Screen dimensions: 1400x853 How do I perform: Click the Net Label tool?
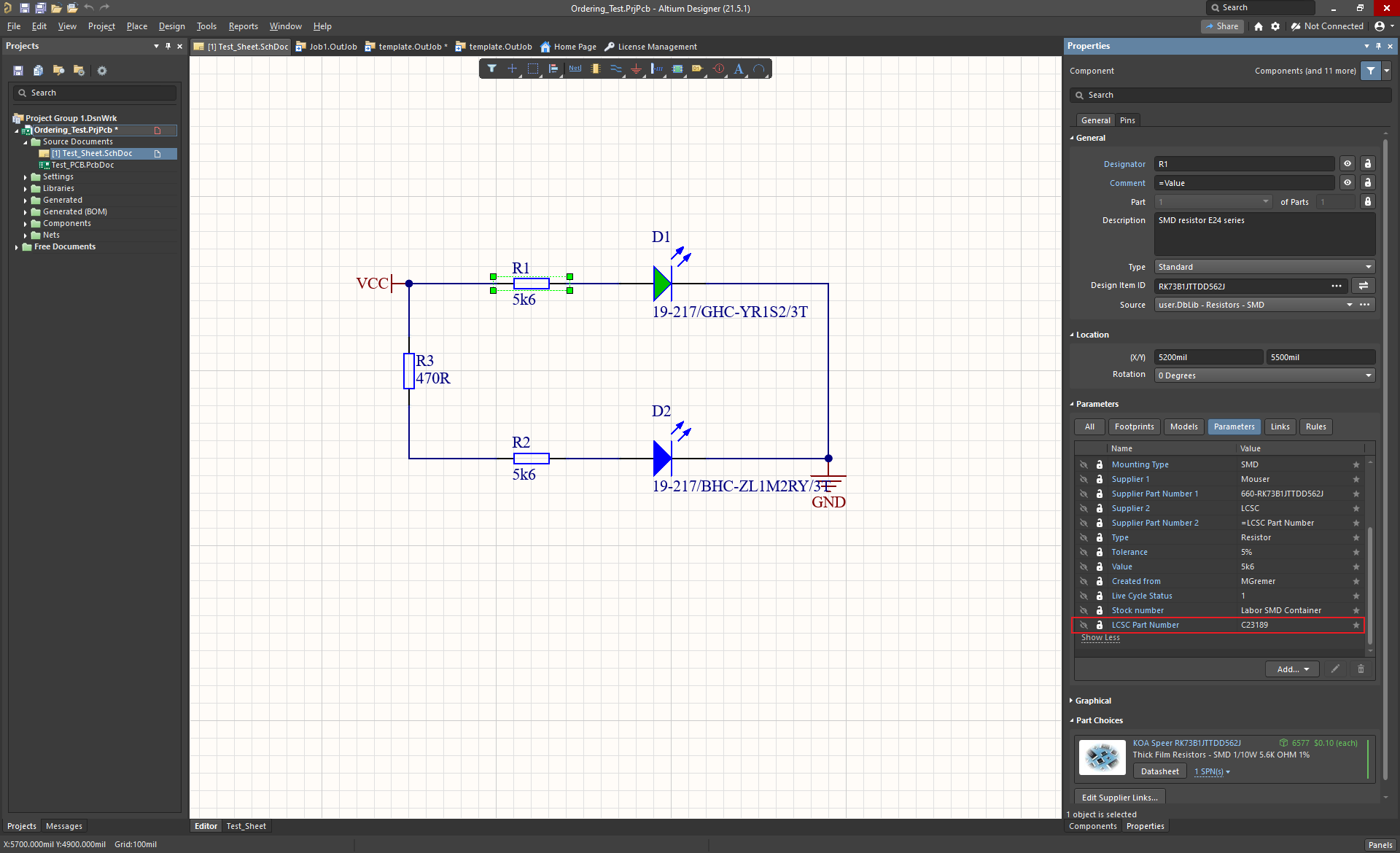575,69
